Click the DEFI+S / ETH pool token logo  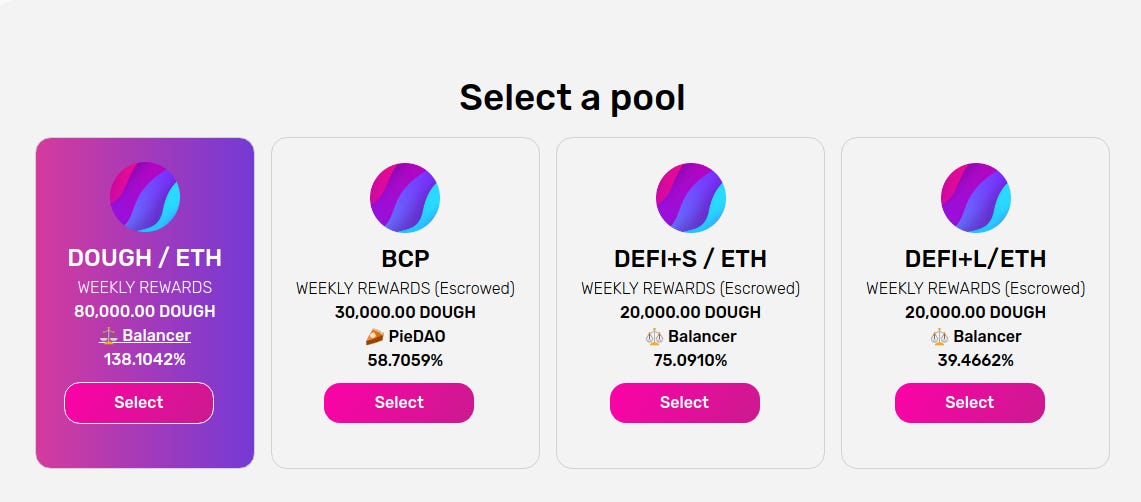tap(691, 198)
